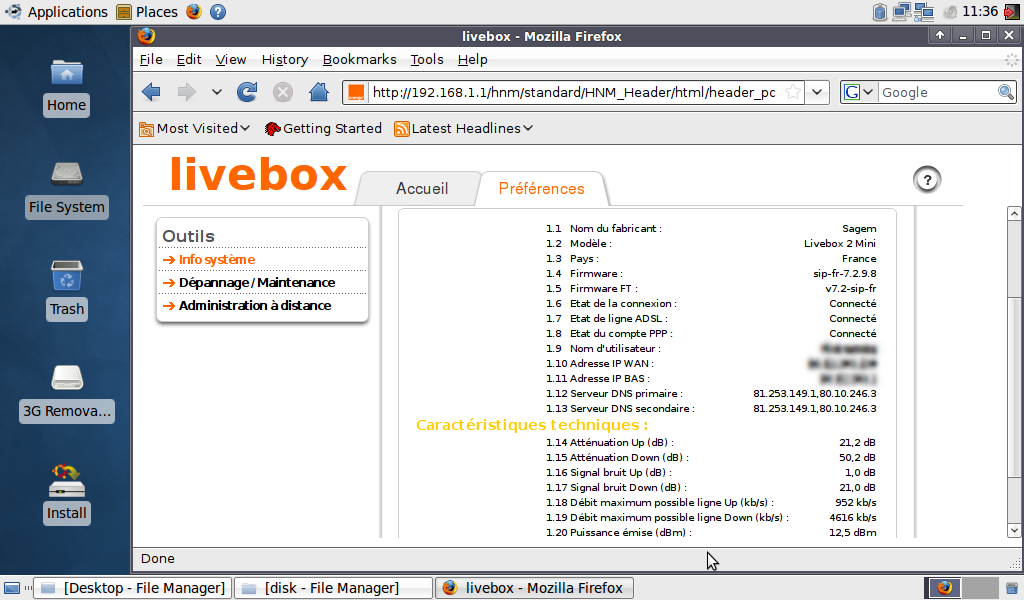The width and height of the screenshot is (1024, 600).
Task: Open the livebox help question mark icon
Action: [x=927, y=180]
